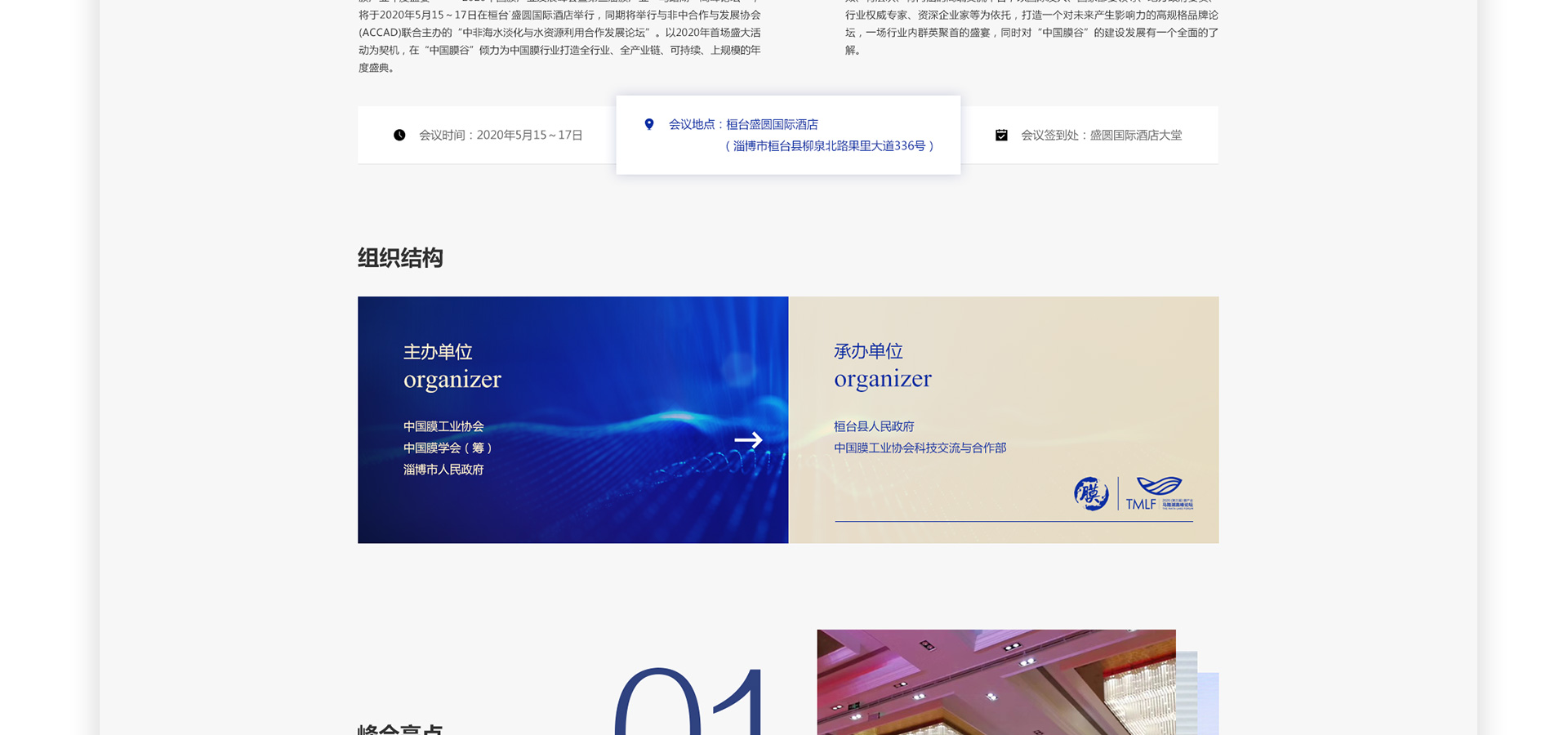This screenshot has width=1568, height=735.
Task: Click the location pin icon
Action: coord(649,124)
